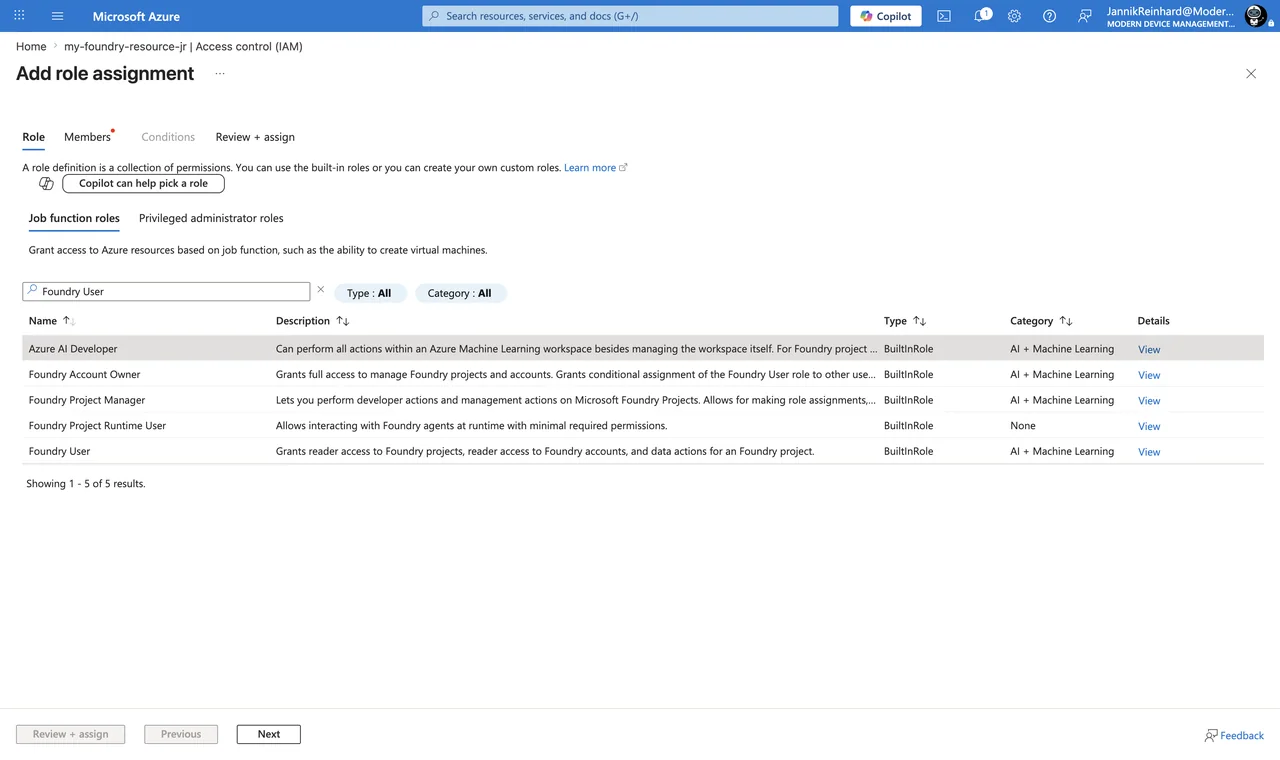Open the Feedback link at bottom right
Screen dimensions: 1280x760
[1234, 735]
